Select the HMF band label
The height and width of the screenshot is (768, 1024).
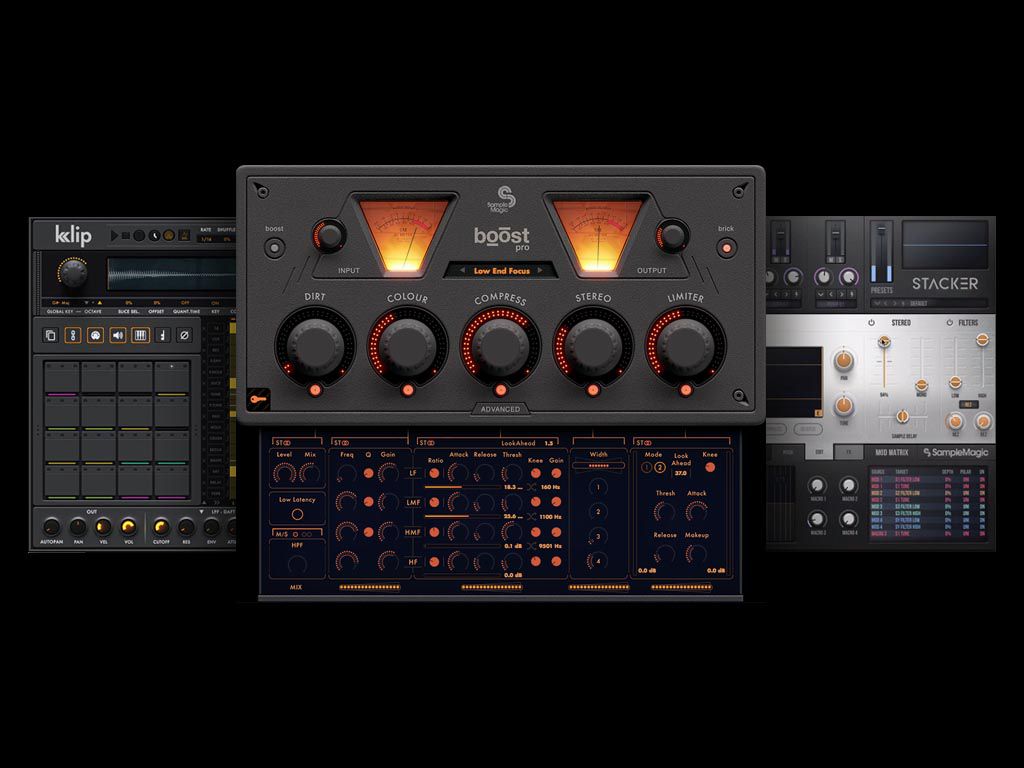413,532
